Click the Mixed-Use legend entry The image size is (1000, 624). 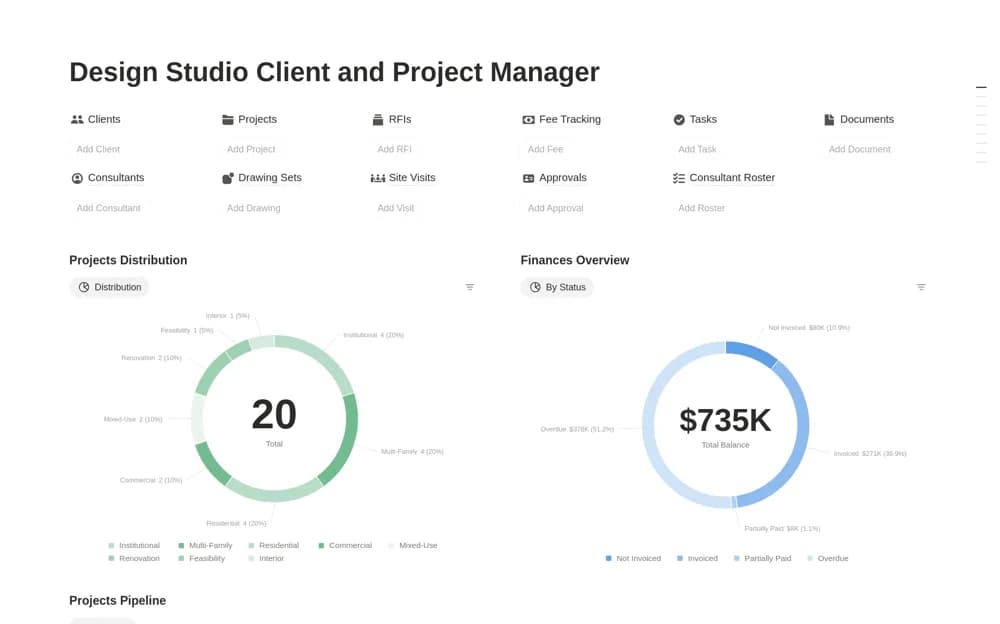[x=413, y=546]
